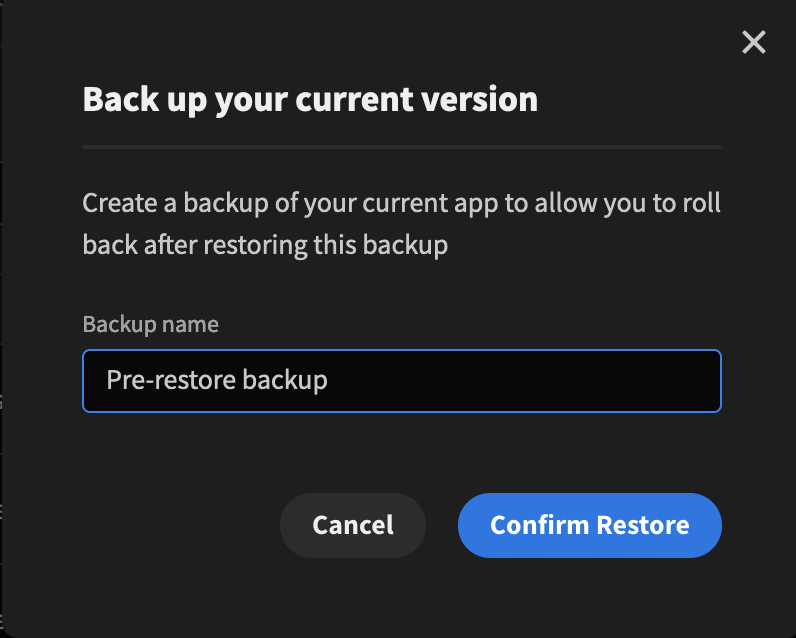Screen dimensions: 796x638
Task: Choose Cancel to abort the backup
Action: coord(353,525)
